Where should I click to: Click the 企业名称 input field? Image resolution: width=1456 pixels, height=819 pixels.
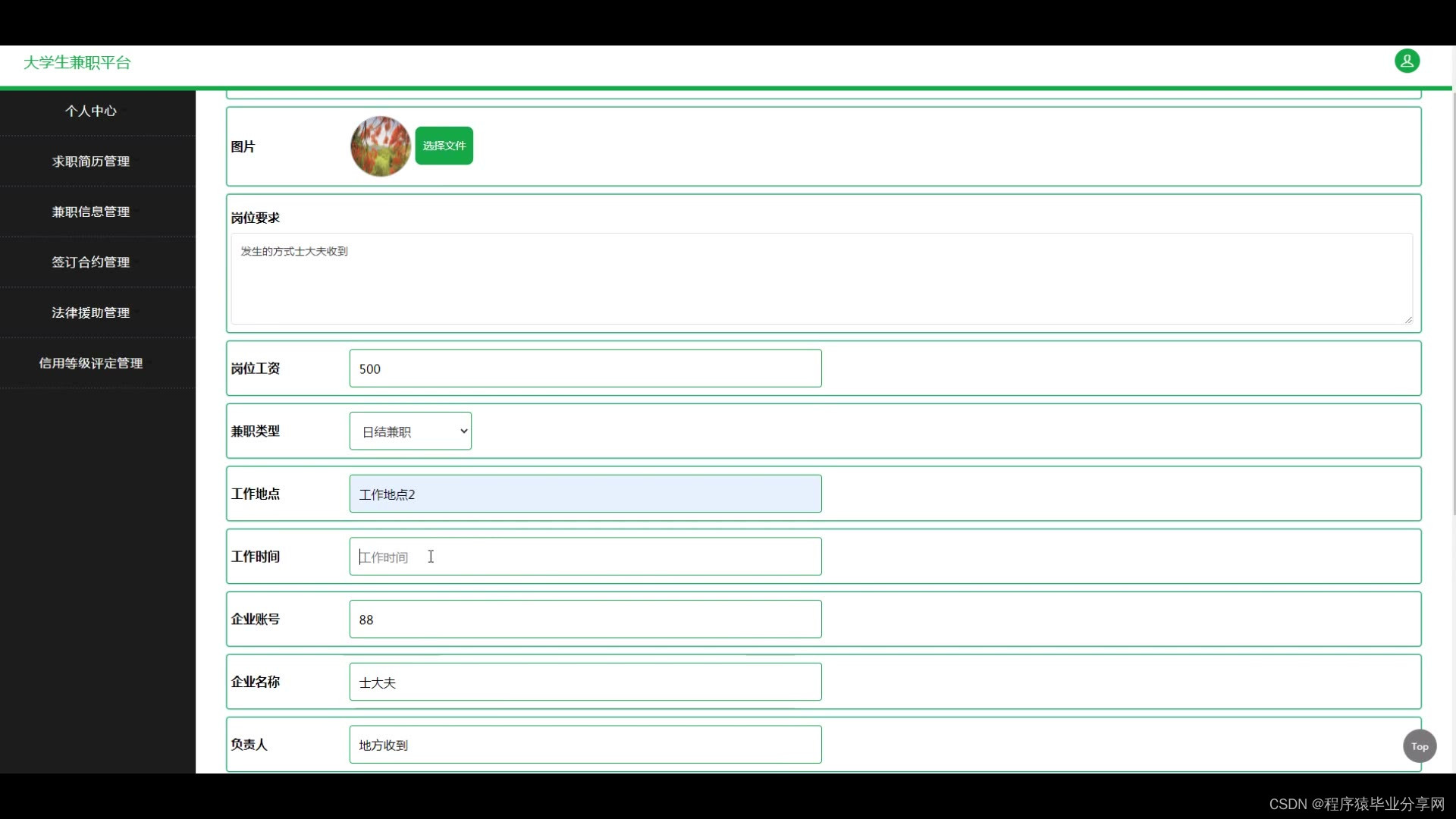point(585,682)
